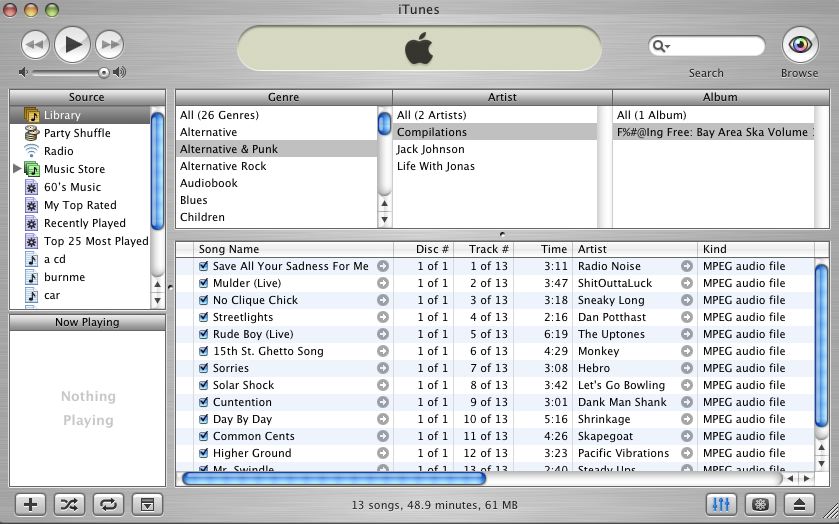This screenshot has height=524, width=839.
Task: Skip to the next track
Action: [x=109, y=44]
